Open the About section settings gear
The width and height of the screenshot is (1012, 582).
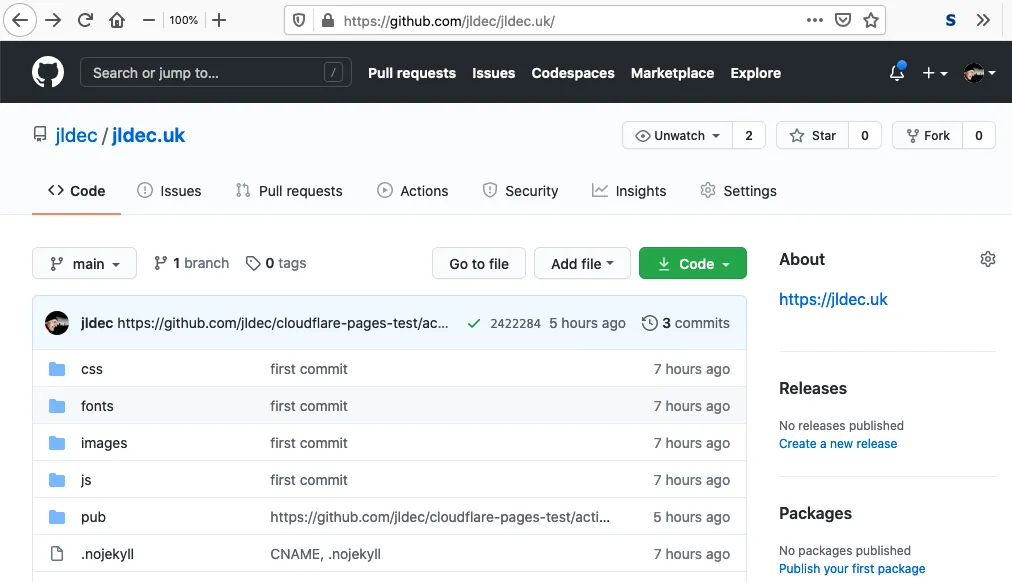coord(988,258)
